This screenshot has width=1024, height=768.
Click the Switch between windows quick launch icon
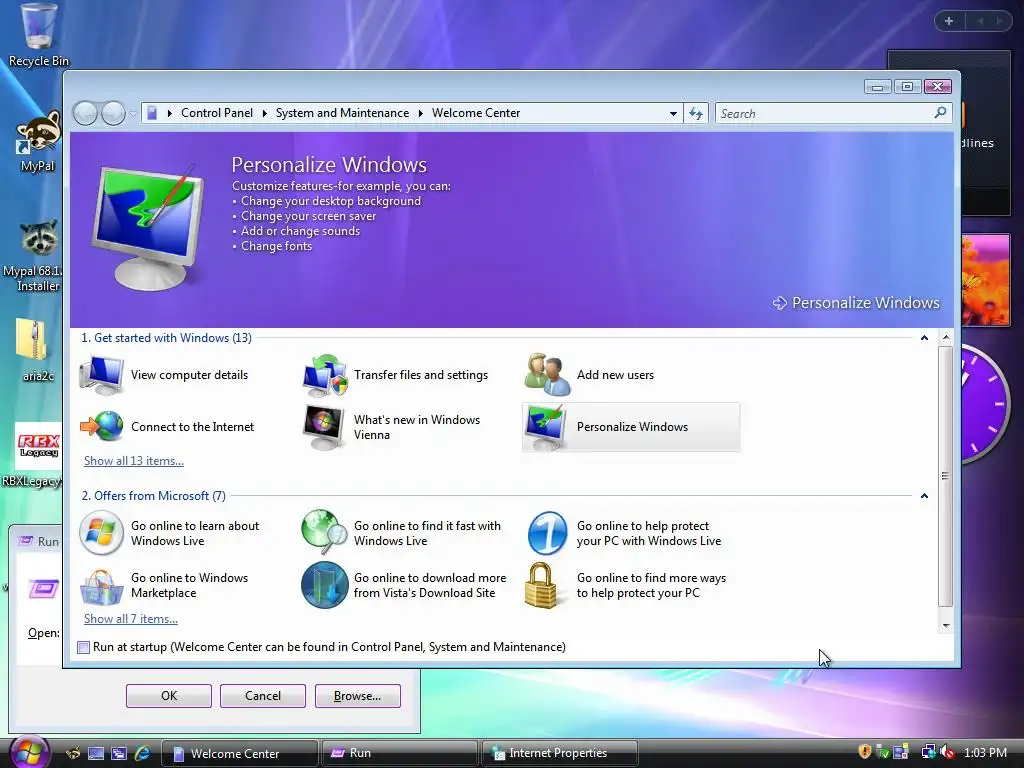(119, 754)
